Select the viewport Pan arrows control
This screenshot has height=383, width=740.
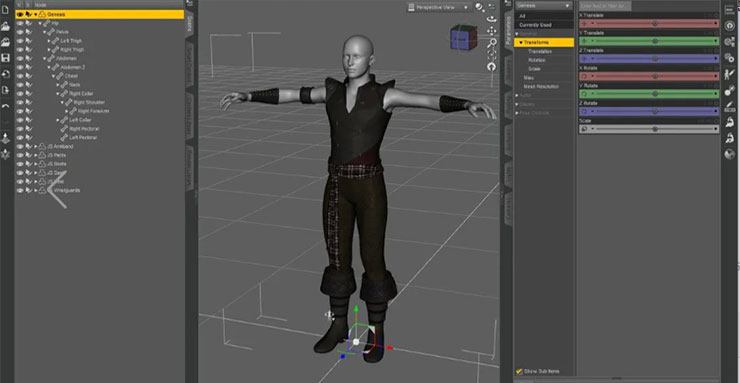pyautogui.click(x=492, y=31)
